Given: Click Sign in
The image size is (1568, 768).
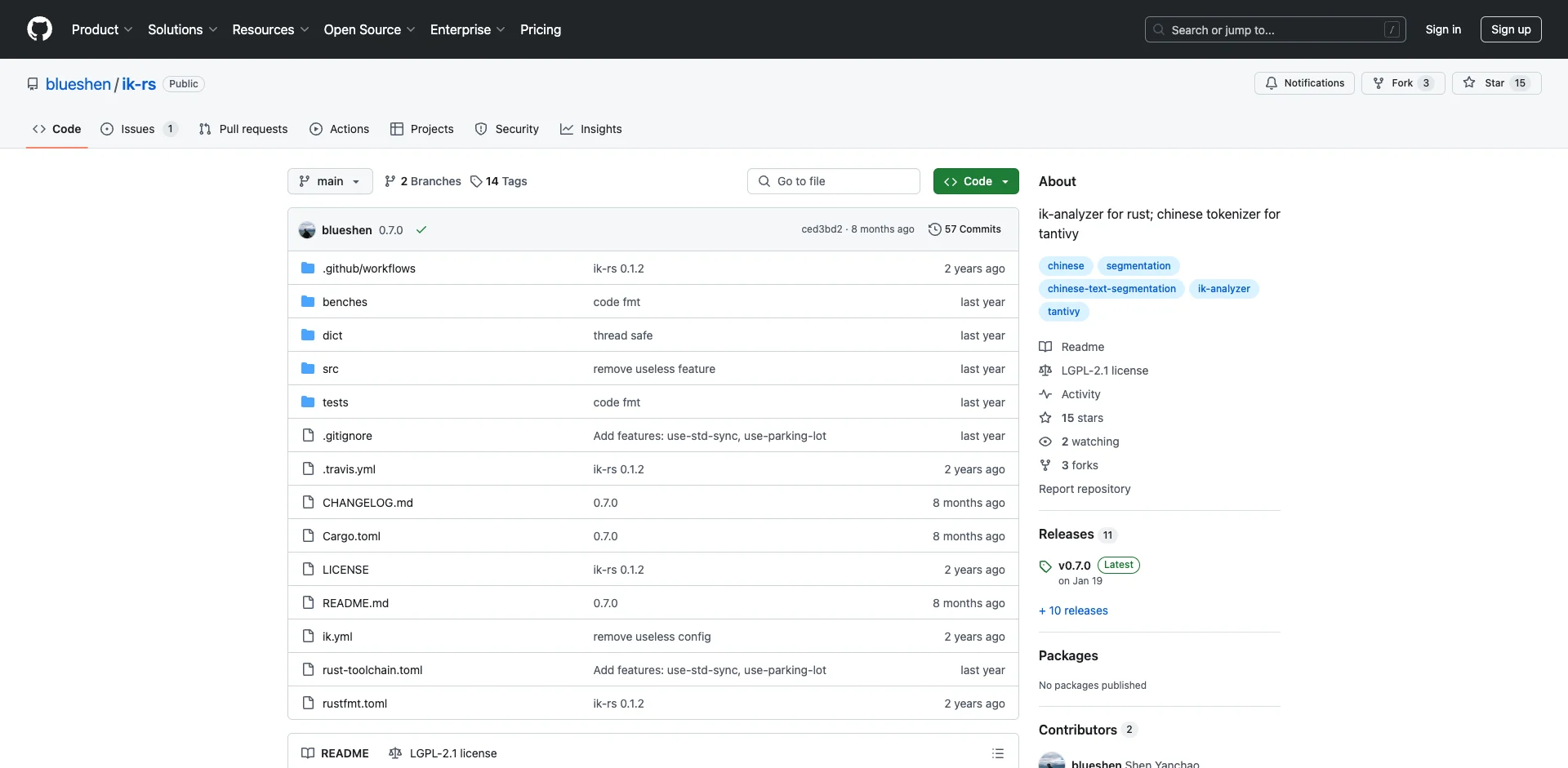Looking at the screenshot, I should coord(1443,29).
